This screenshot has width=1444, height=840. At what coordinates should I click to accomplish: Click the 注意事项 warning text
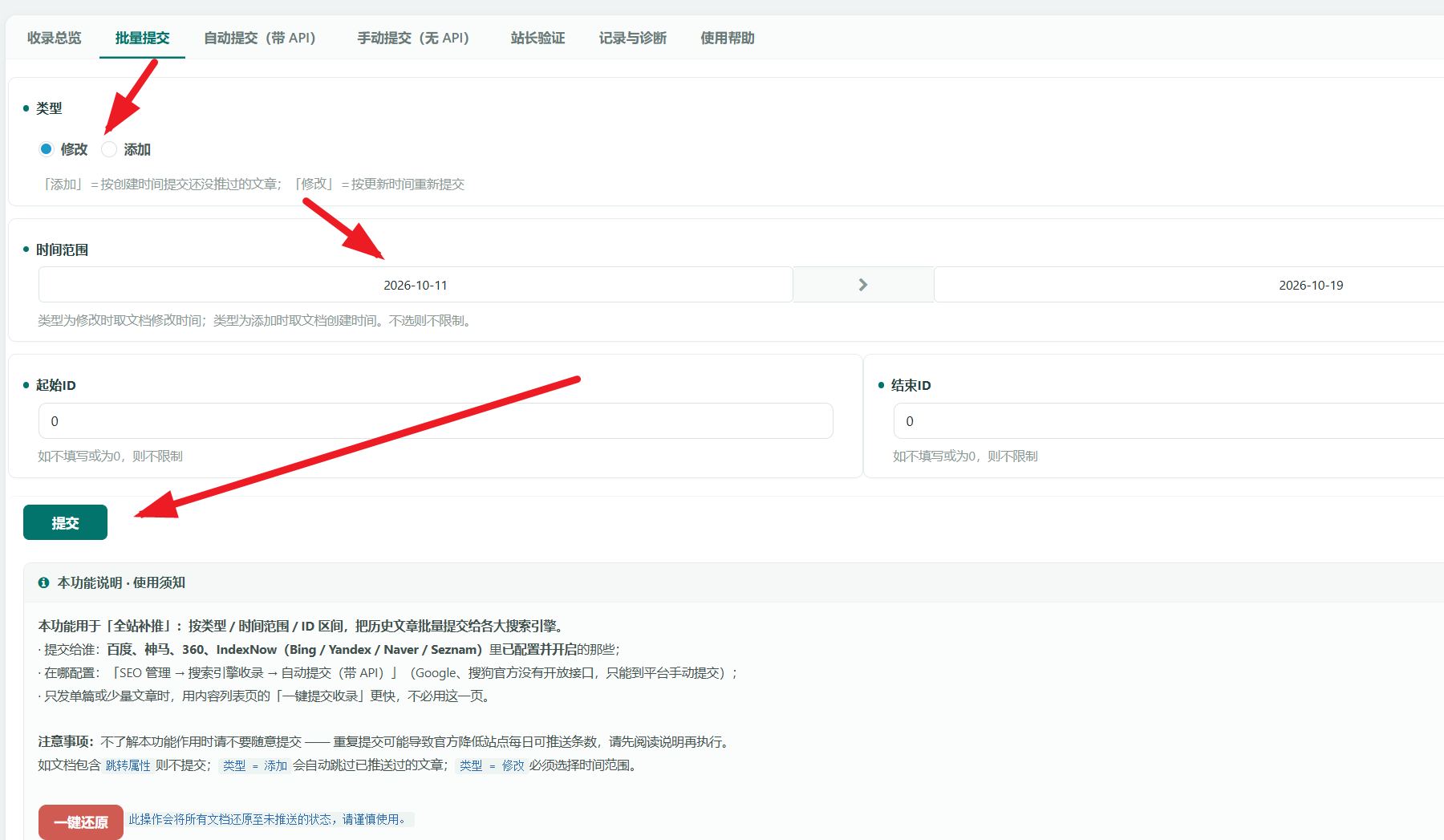point(66,742)
